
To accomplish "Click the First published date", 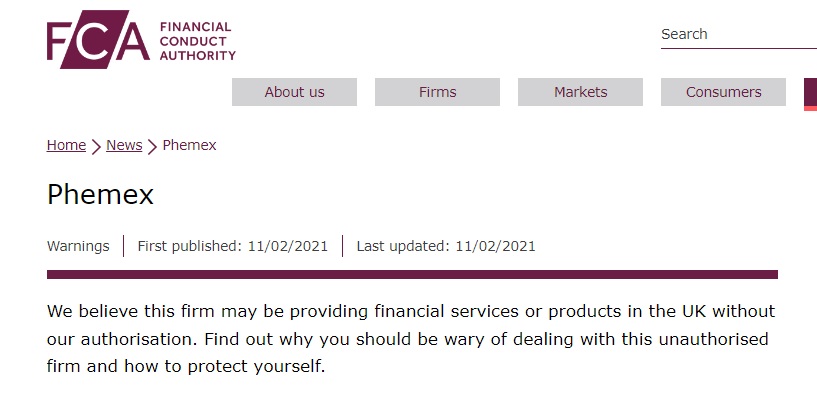I will 288,246.
